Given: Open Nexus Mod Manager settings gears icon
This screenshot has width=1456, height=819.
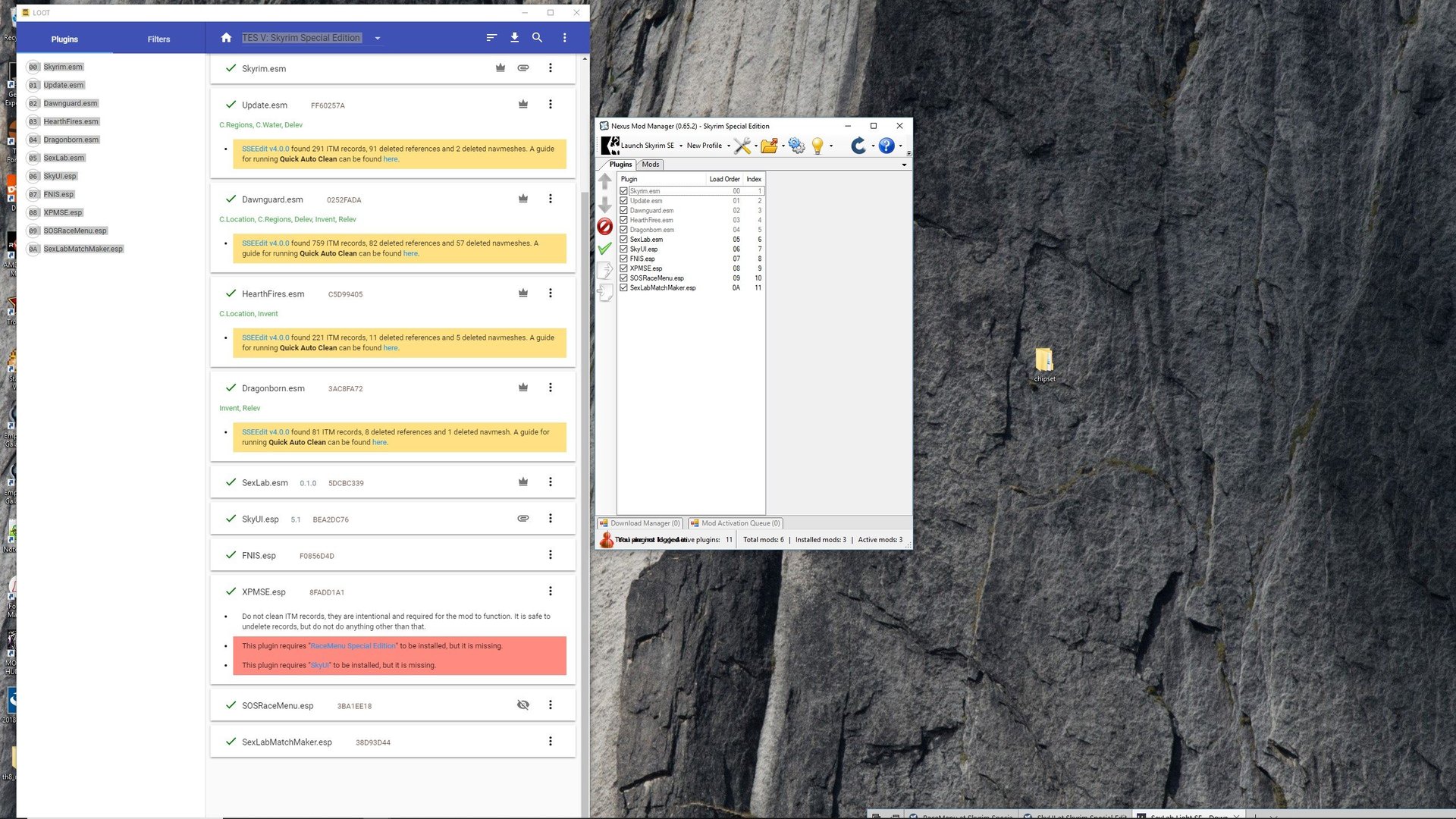Looking at the screenshot, I should [796, 146].
